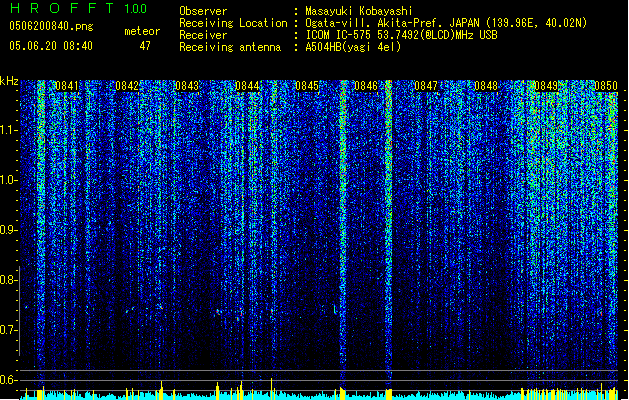Image resolution: width=629 pixels, height=400 pixels.
Task: Click the 0843 time marker
Action: point(187,86)
